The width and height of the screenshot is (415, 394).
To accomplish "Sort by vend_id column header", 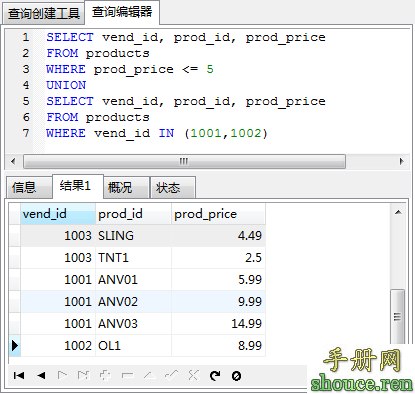I will (x=58, y=214).
